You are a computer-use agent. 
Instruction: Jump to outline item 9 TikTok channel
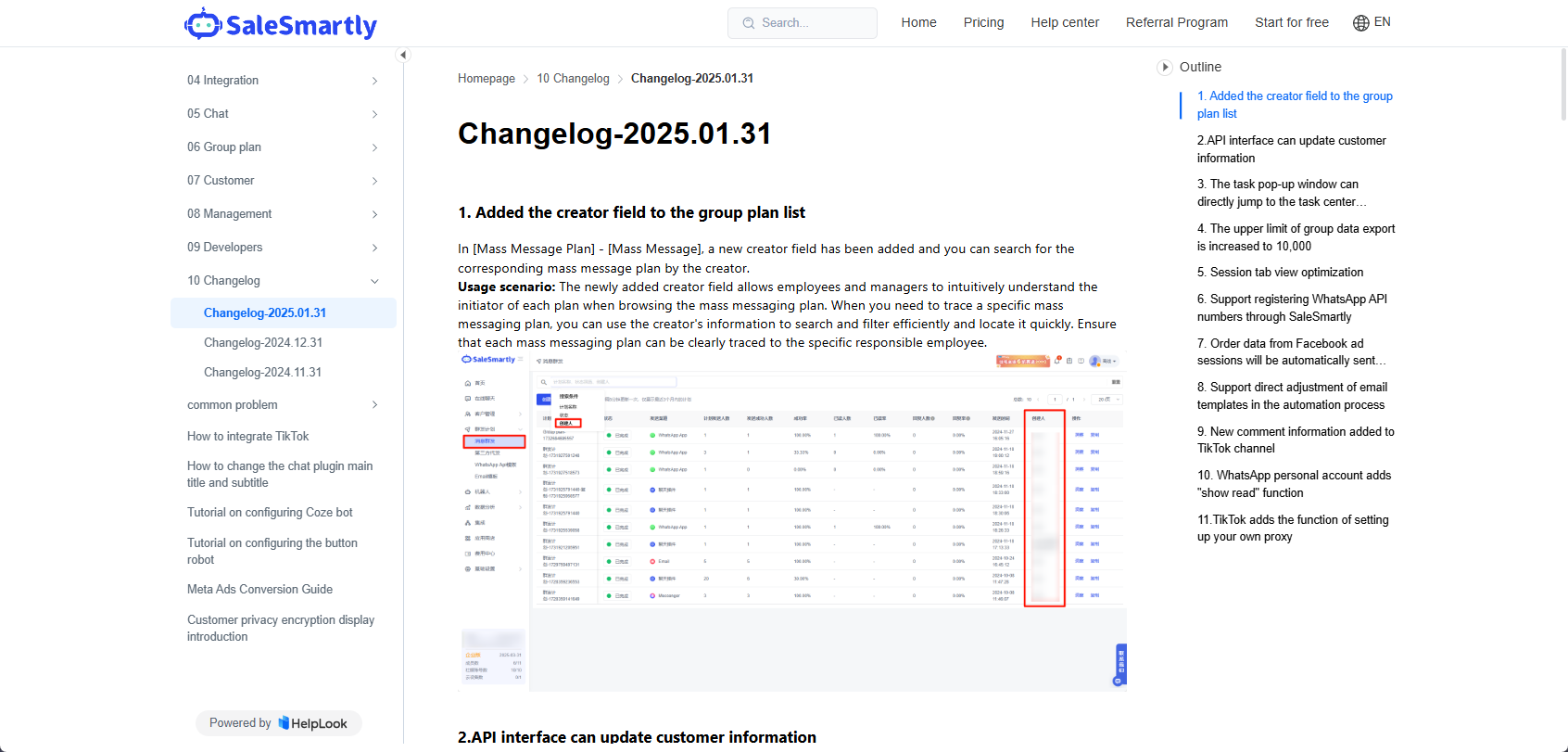(x=1296, y=440)
